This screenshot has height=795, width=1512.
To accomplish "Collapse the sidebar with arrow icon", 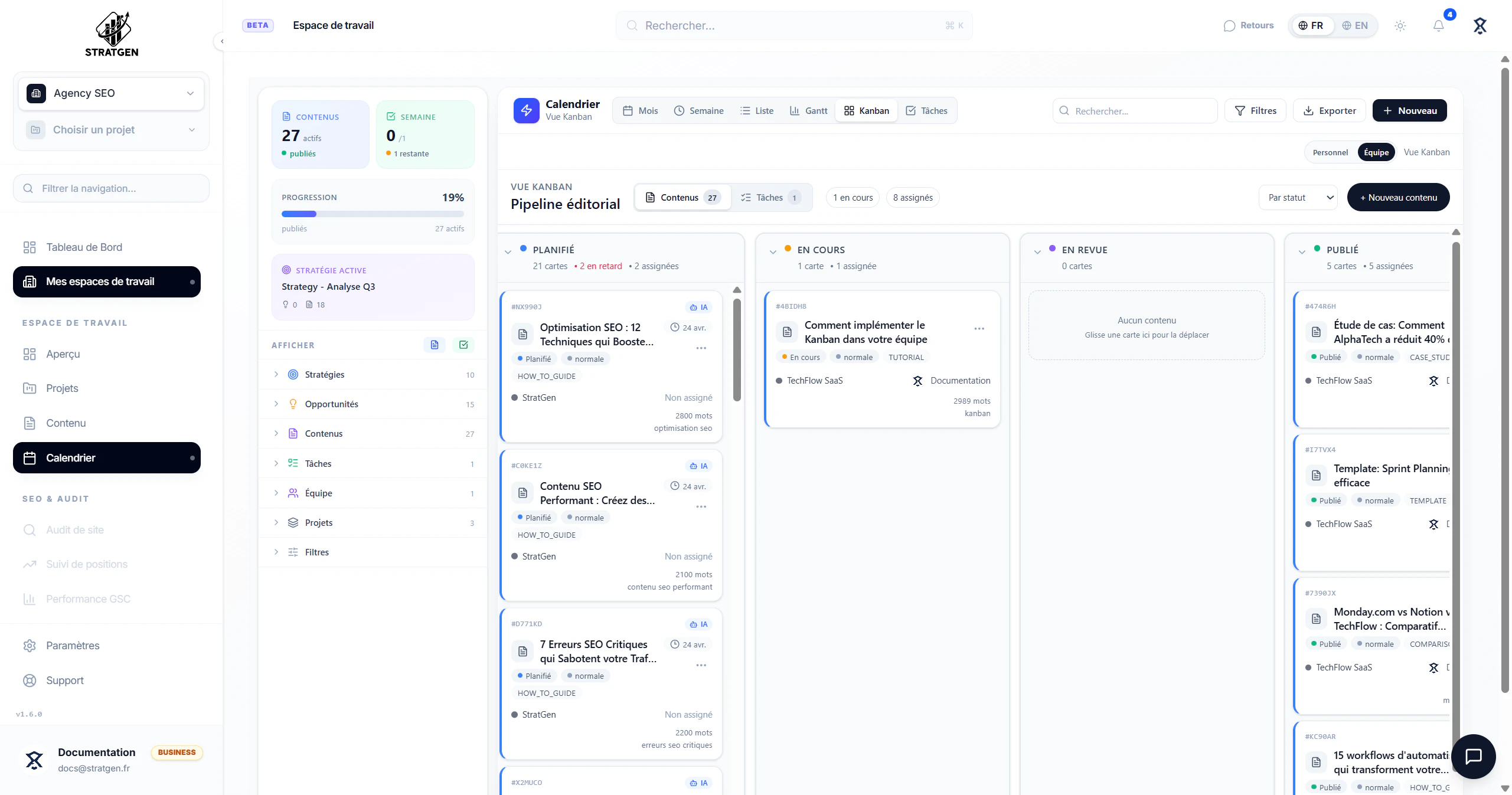I will (221, 41).
